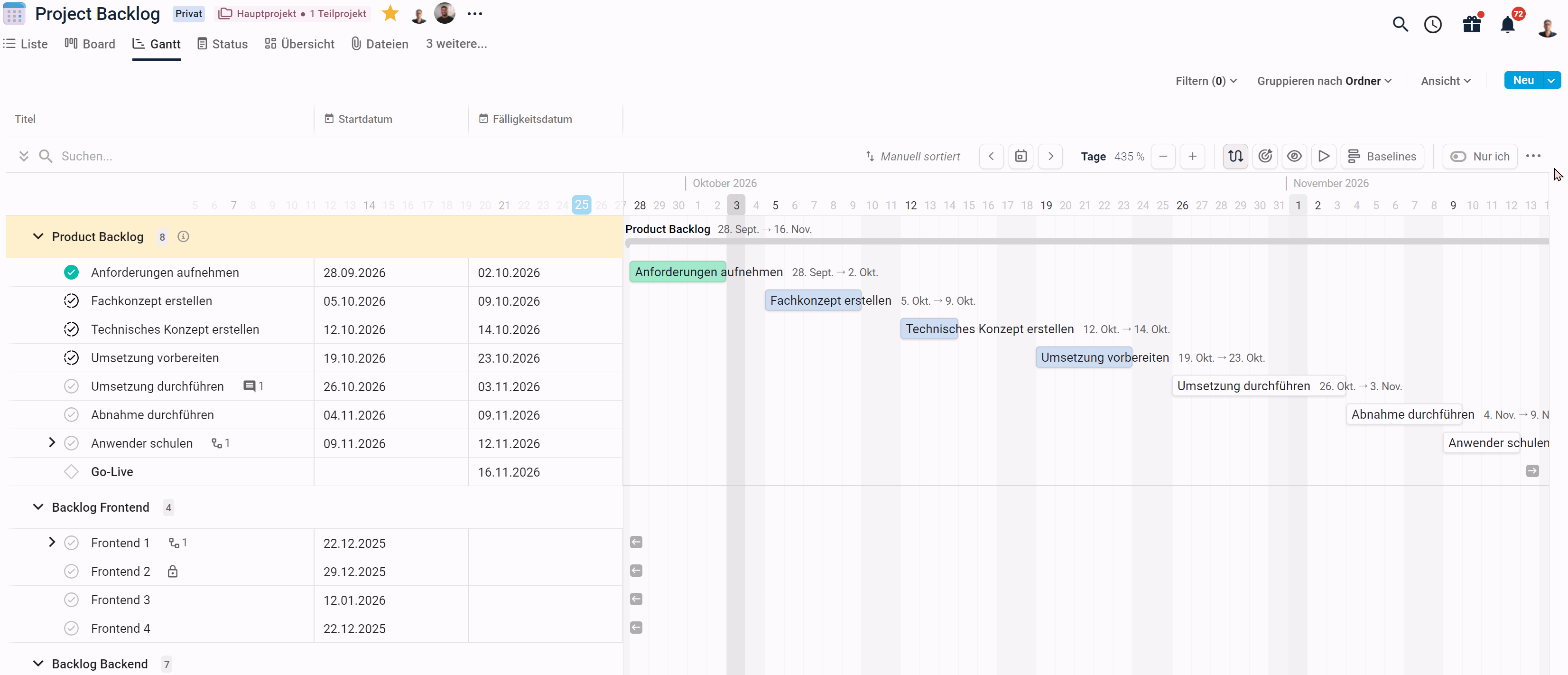Open the gift box icon
The width and height of the screenshot is (1568, 675).
pos(1472,24)
